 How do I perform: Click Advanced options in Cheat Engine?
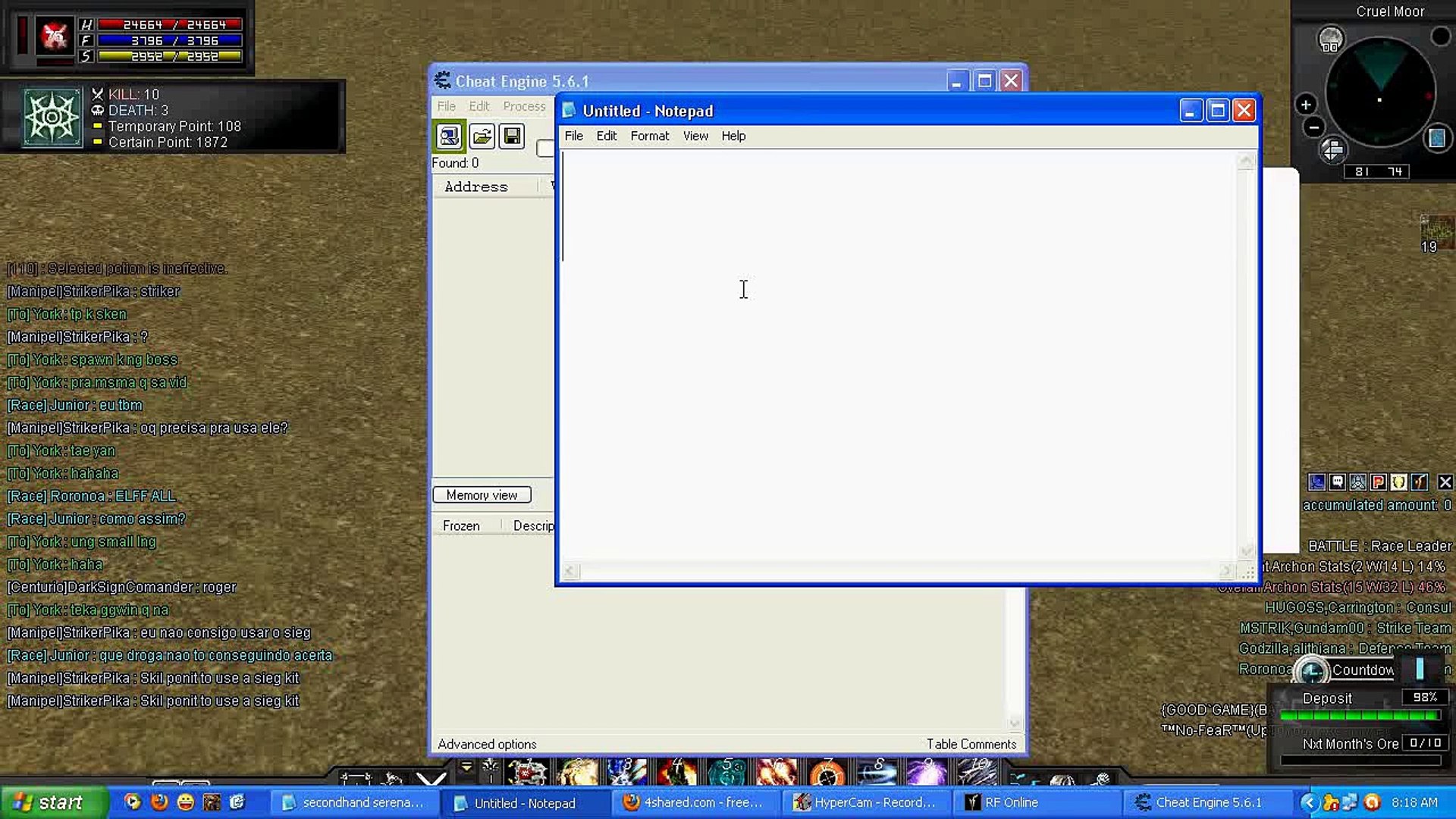[x=487, y=744]
